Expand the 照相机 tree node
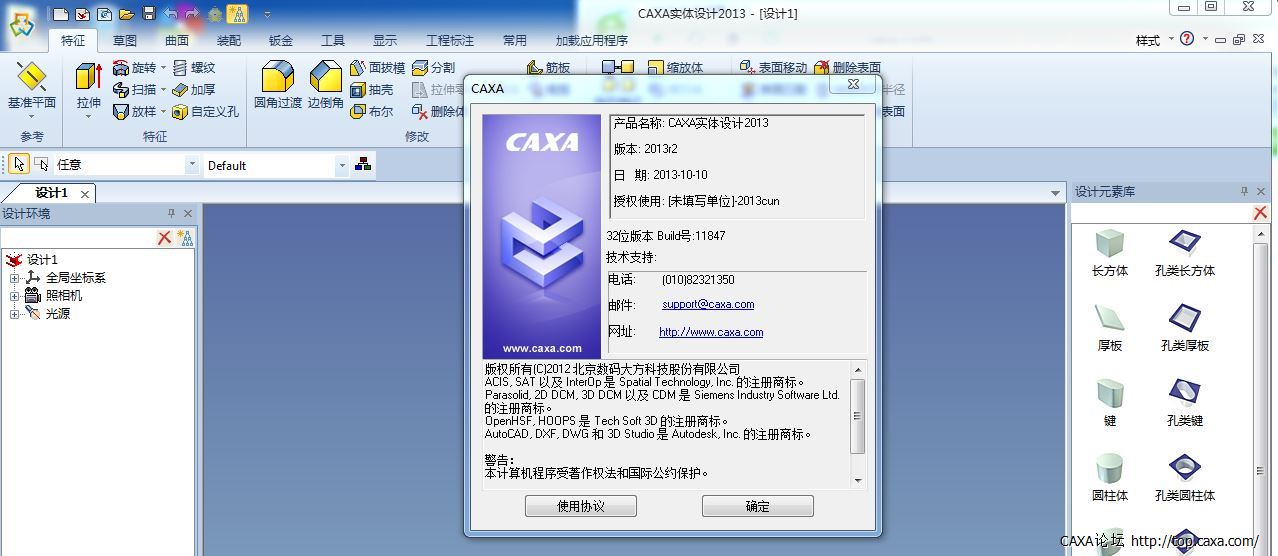The width and height of the screenshot is (1278, 556). [x=14, y=296]
